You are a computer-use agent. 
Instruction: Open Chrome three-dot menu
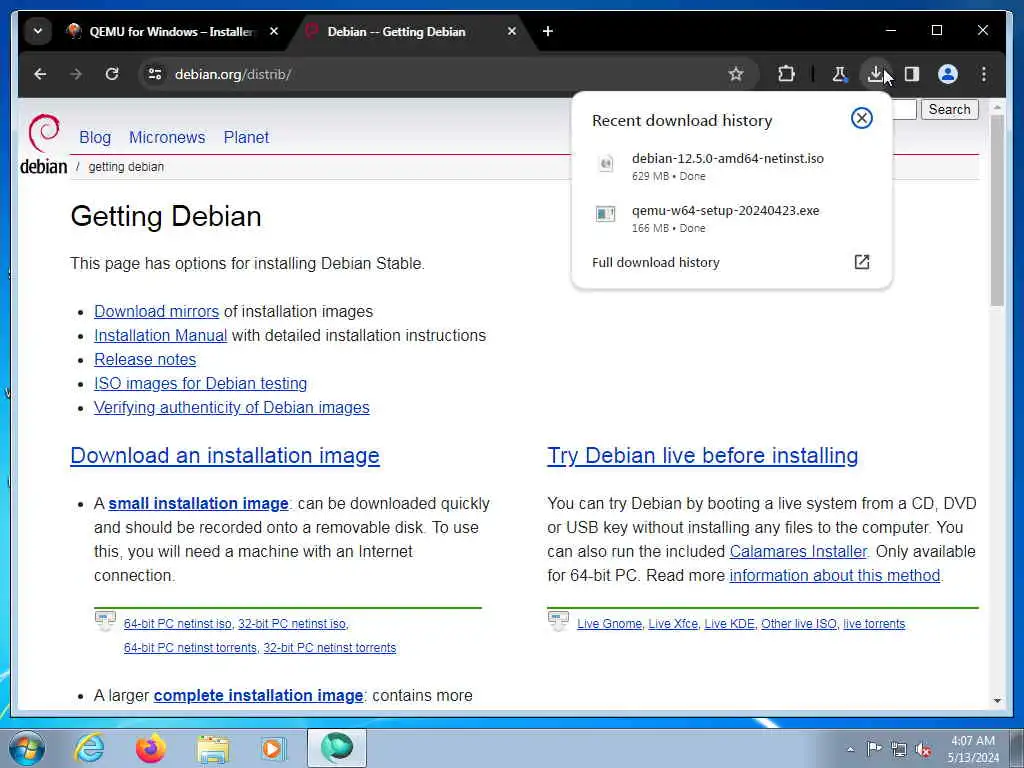tap(984, 74)
